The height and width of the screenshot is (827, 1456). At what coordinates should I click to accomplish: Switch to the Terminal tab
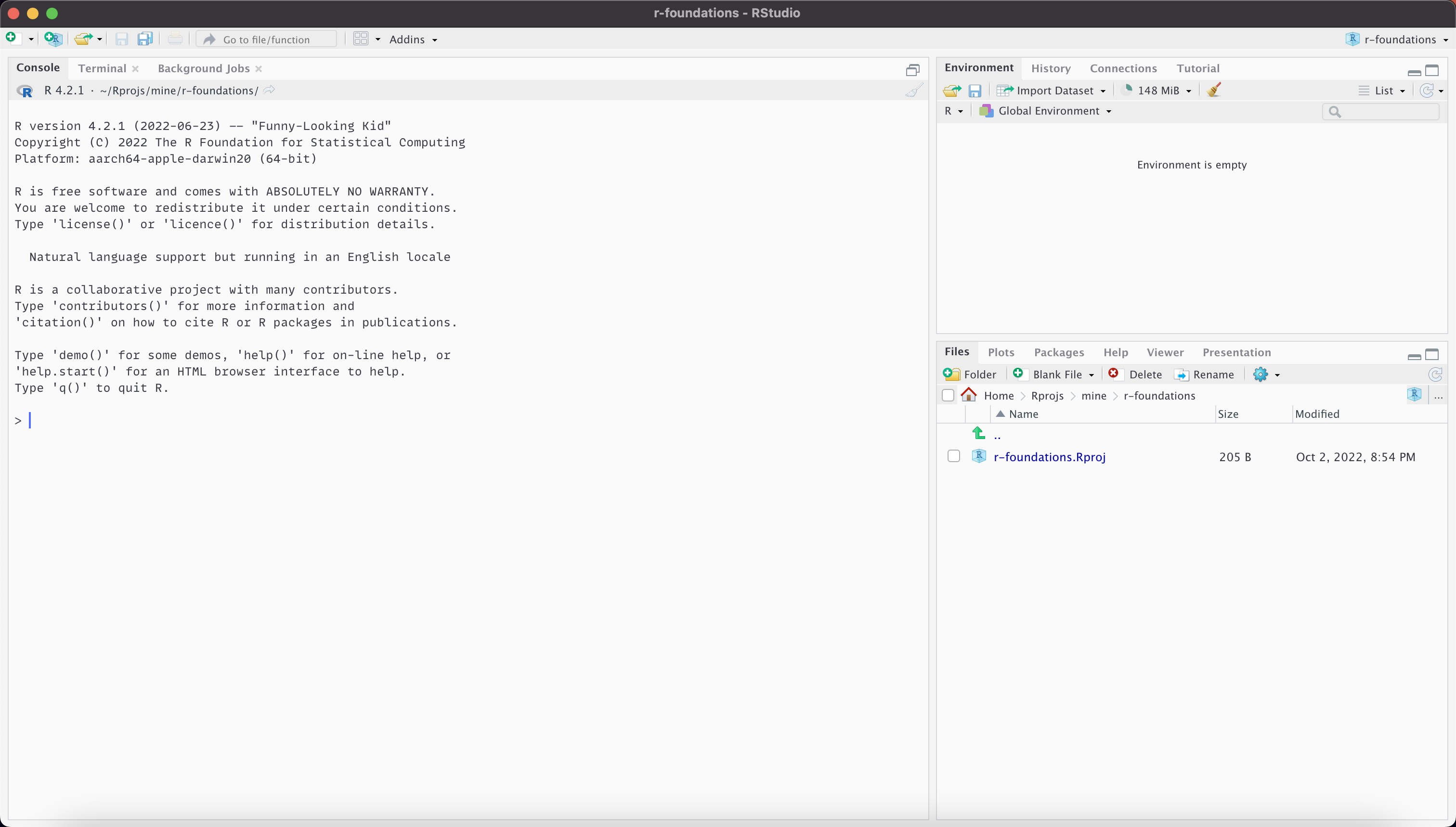[102, 68]
